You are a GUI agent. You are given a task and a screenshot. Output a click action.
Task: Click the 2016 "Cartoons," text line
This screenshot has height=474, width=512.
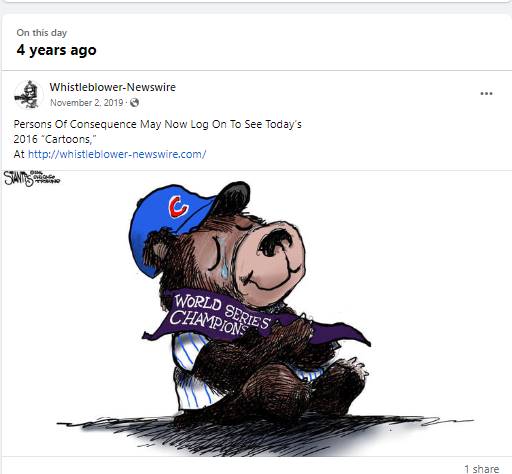click(55, 139)
